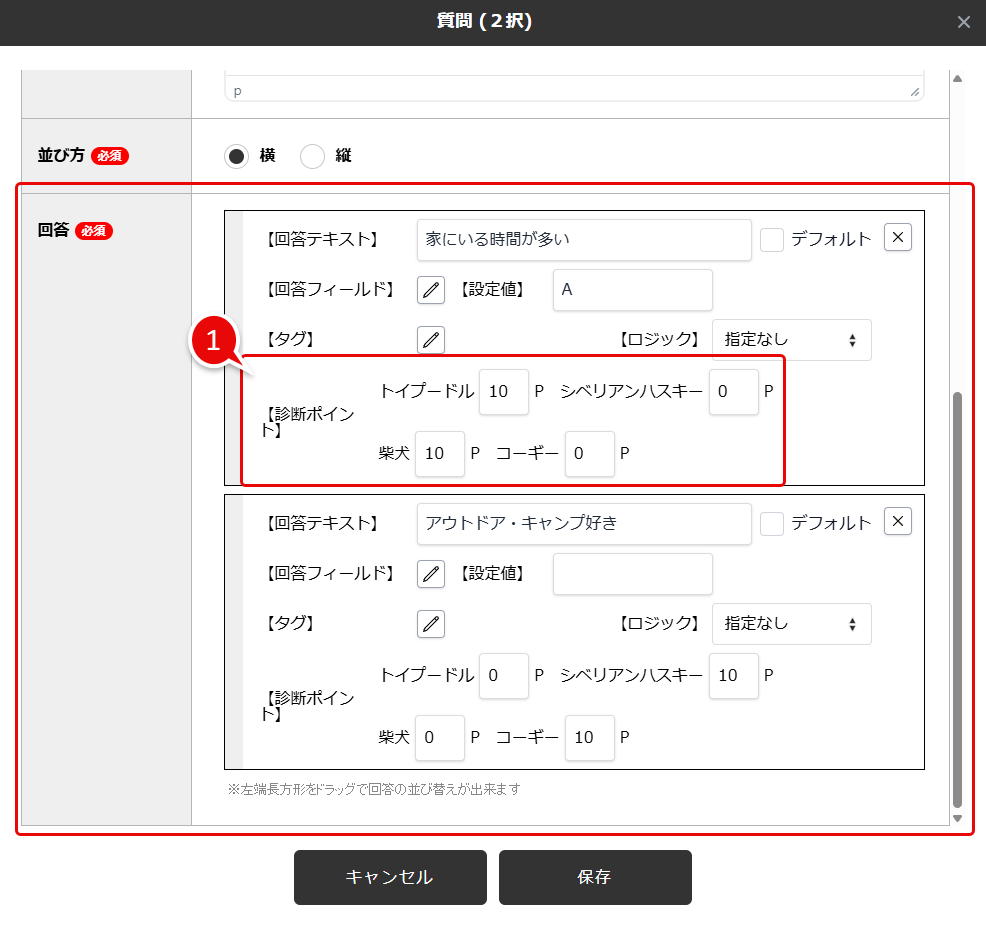Screen dimensions: 986x925
Task: Check デフォルト for the first answer
Action: [771, 237]
